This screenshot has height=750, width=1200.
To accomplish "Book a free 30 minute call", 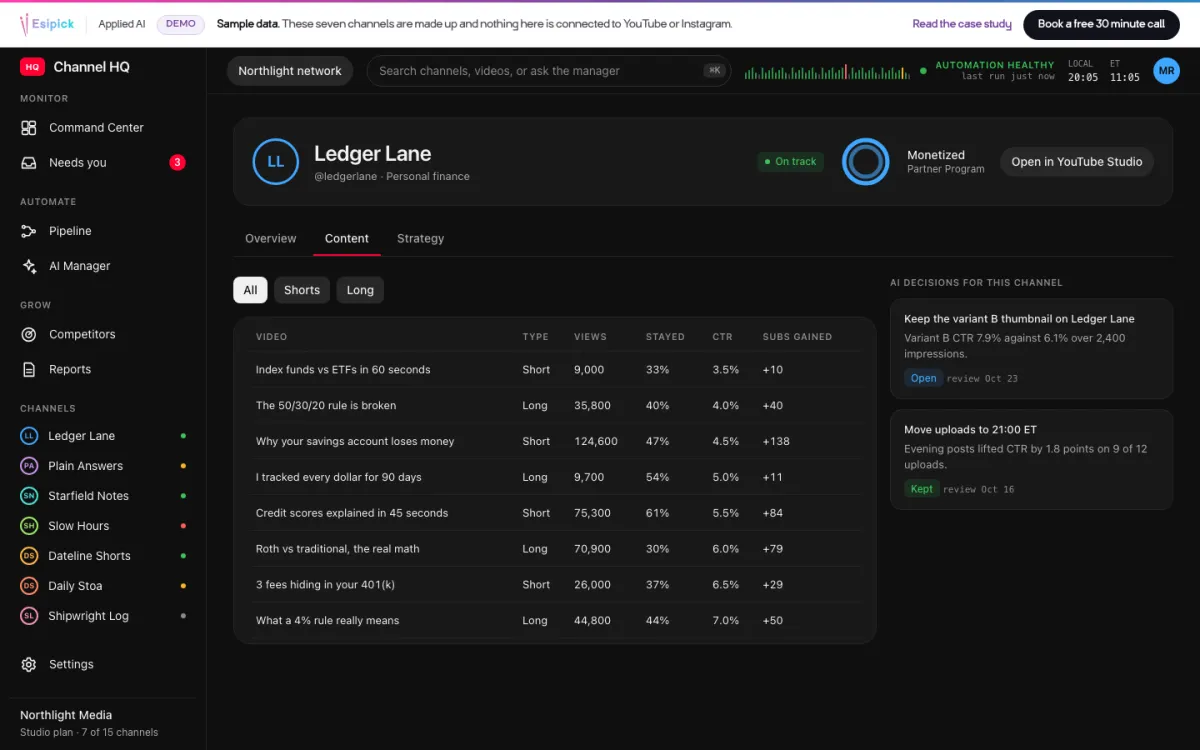I will point(1101,24).
